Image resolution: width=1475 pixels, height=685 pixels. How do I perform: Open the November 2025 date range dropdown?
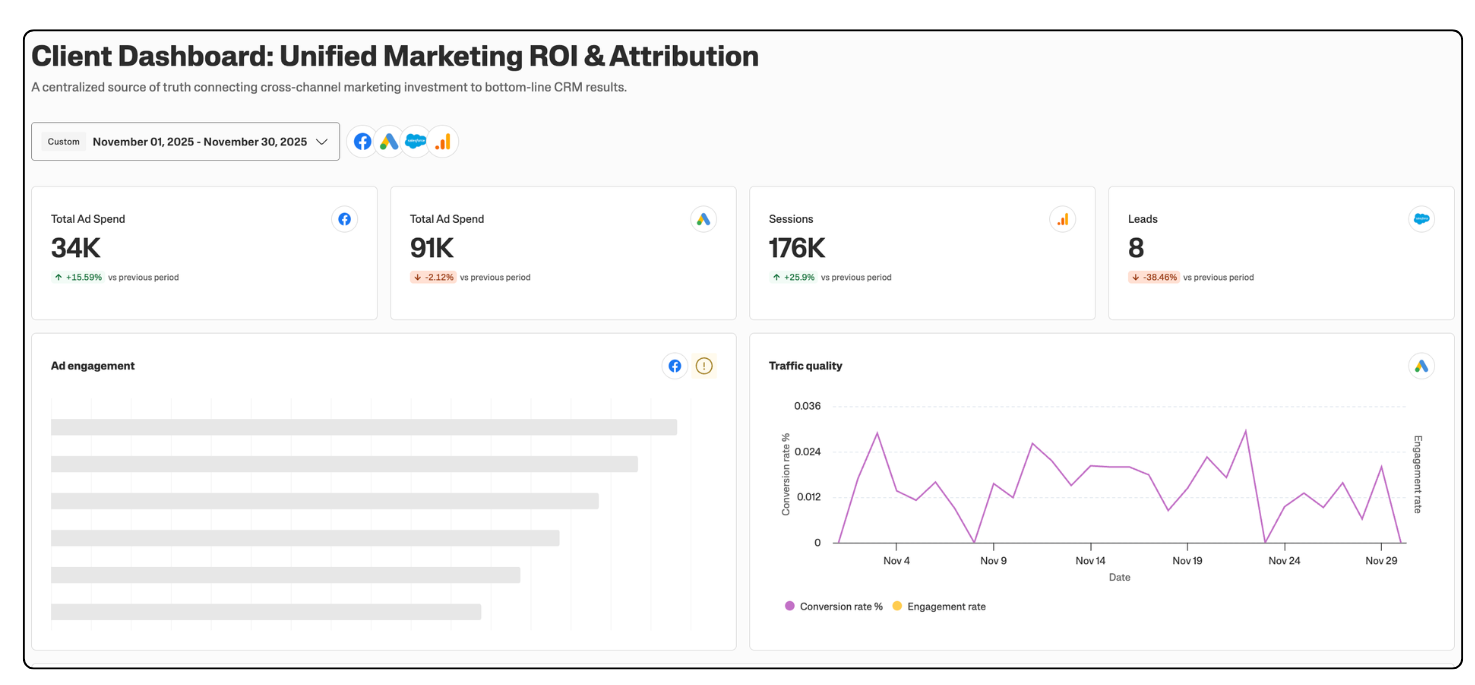pyautogui.click(x=199, y=142)
